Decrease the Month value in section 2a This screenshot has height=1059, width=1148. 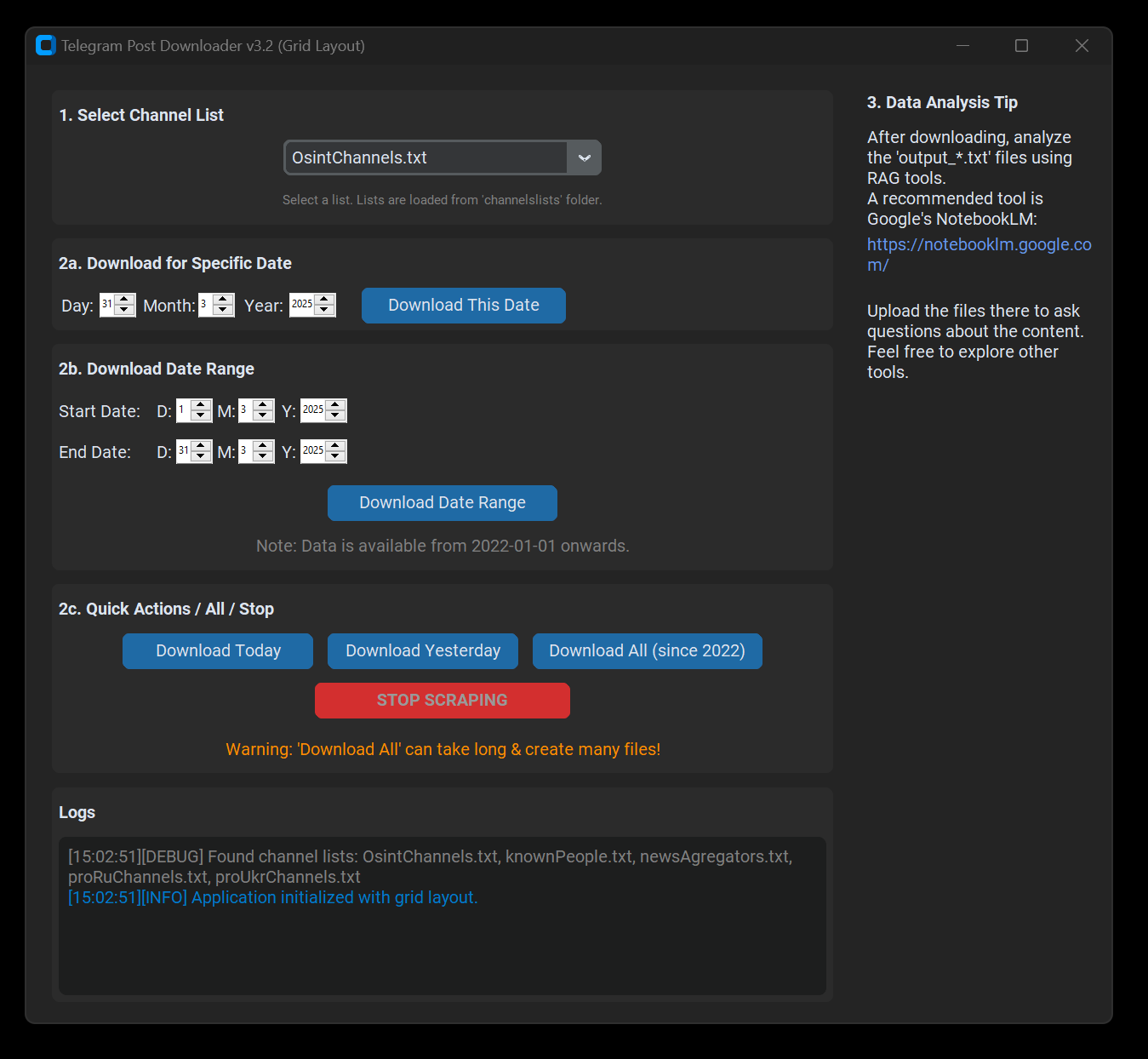pos(224,311)
